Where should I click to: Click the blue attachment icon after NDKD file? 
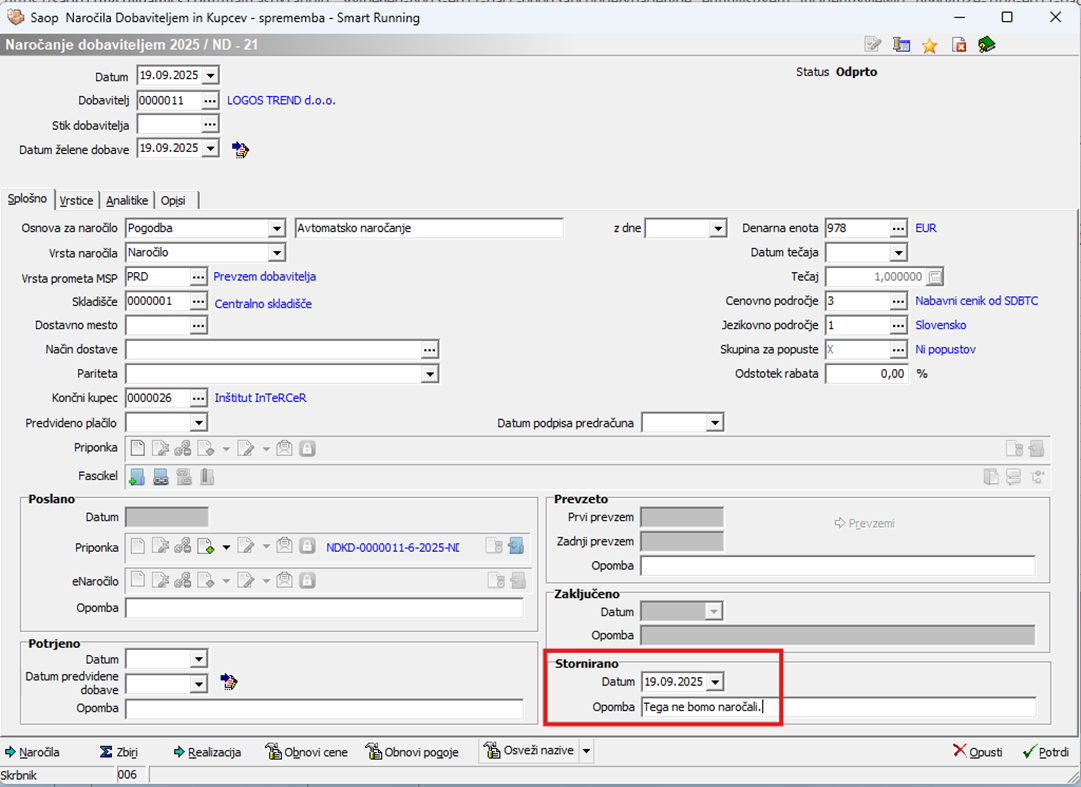click(516, 546)
